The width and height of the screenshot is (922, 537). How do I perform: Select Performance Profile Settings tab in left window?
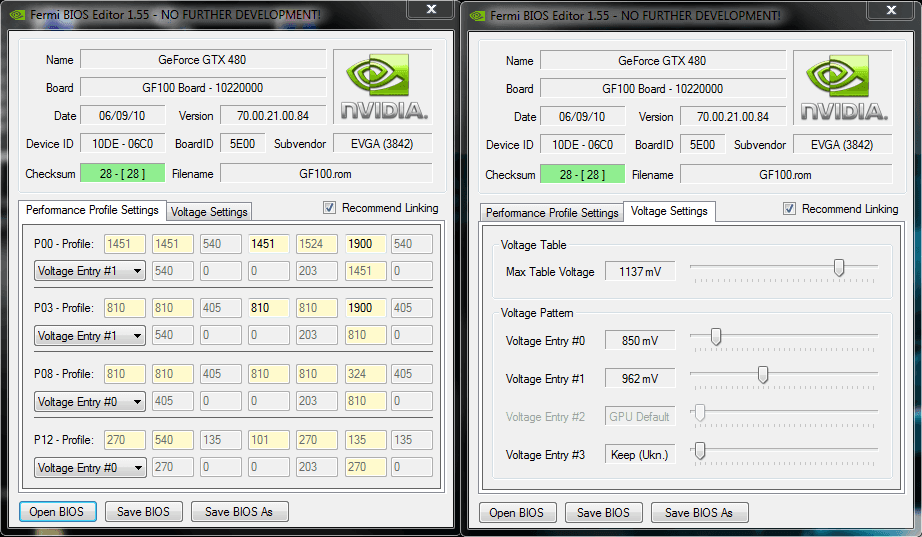92,210
